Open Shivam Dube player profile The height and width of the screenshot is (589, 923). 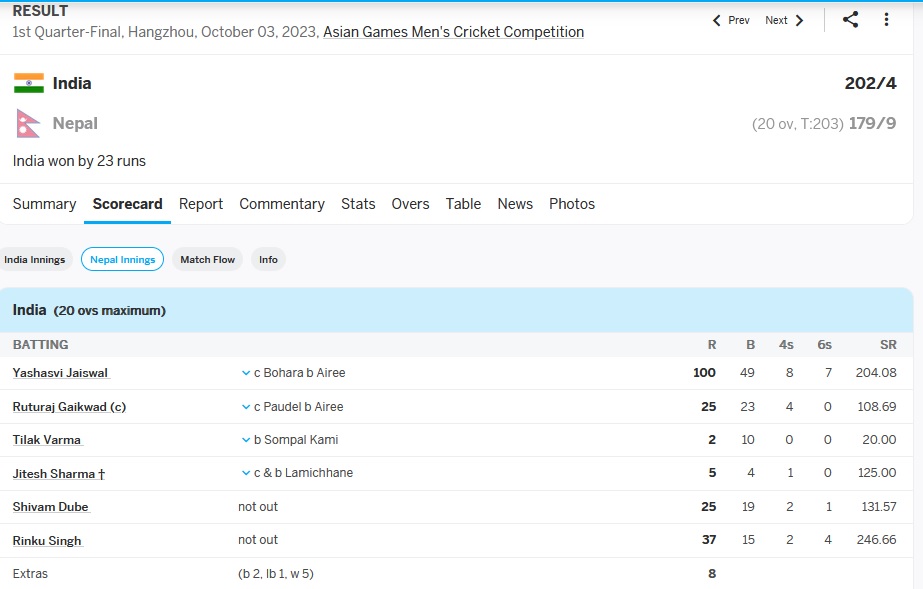pyautogui.click(x=51, y=507)
